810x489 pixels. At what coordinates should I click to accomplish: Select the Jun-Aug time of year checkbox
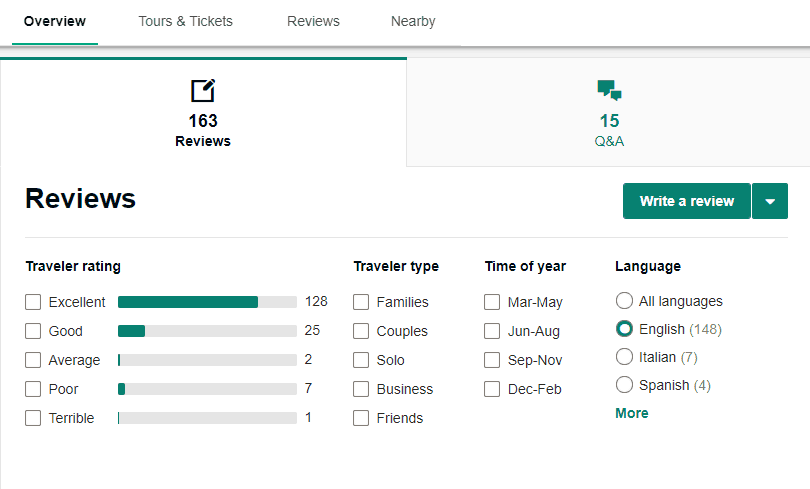(492, 331)
